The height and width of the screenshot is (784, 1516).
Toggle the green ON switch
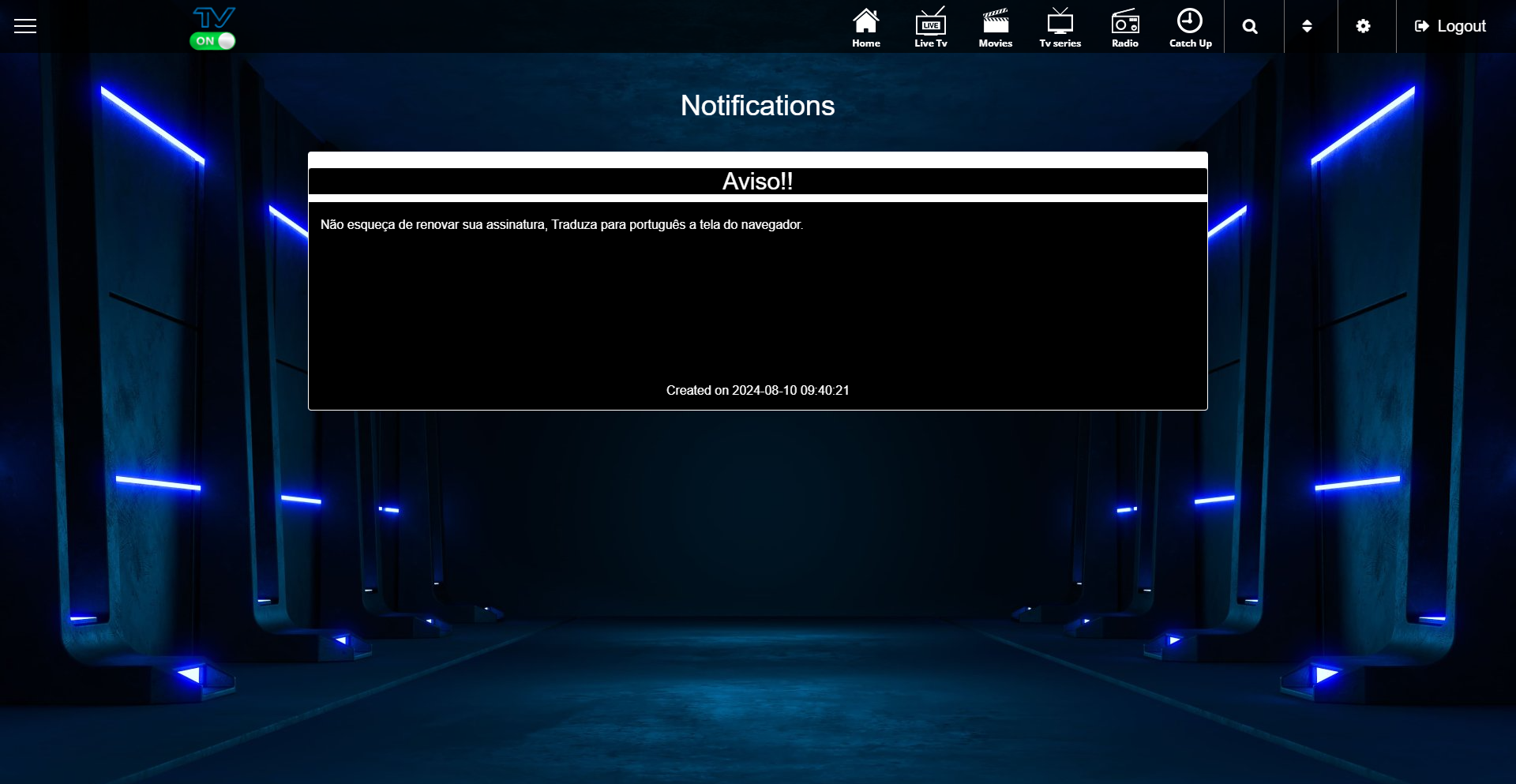pyautogui.click(x=213, y=41)
